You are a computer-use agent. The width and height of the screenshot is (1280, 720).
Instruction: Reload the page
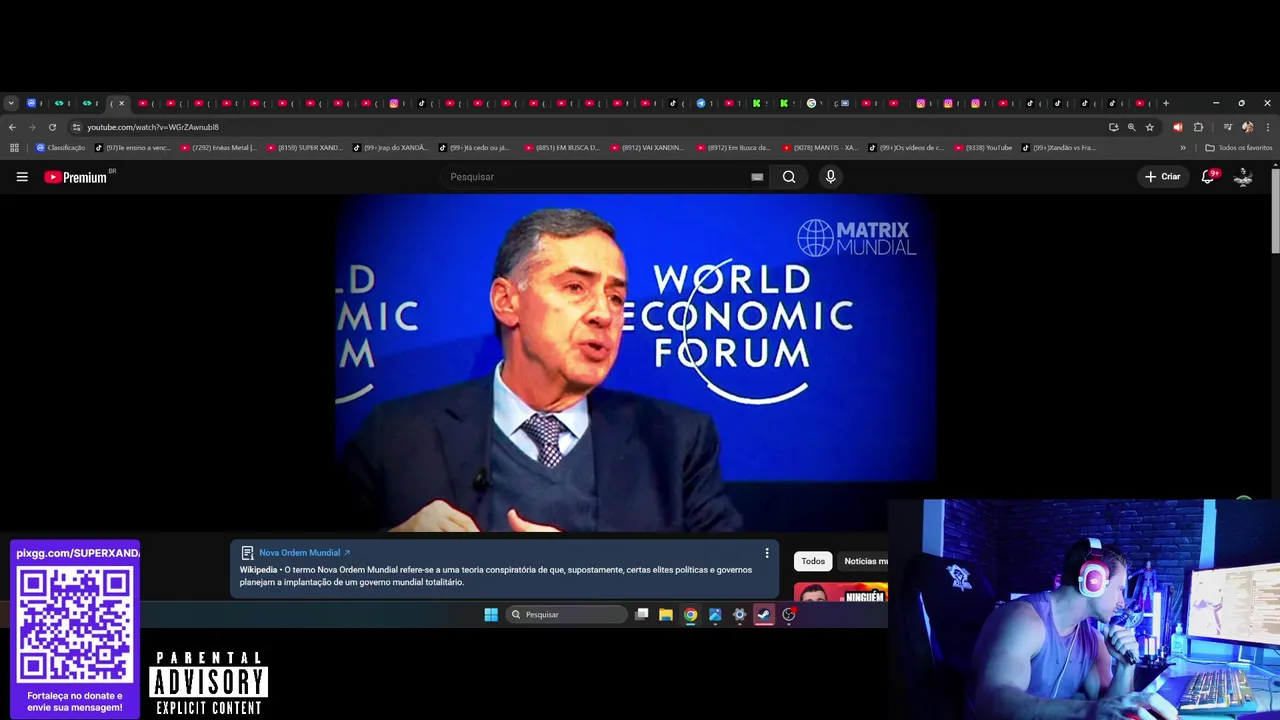(x=52, y=127)
